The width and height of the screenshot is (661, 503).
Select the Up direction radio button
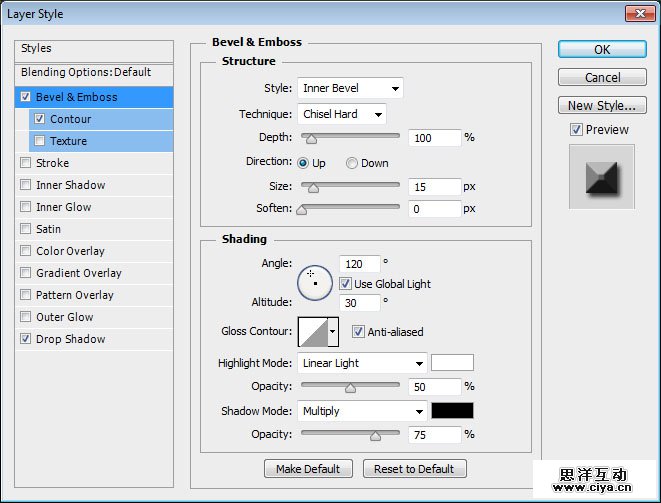click(303, 163)
